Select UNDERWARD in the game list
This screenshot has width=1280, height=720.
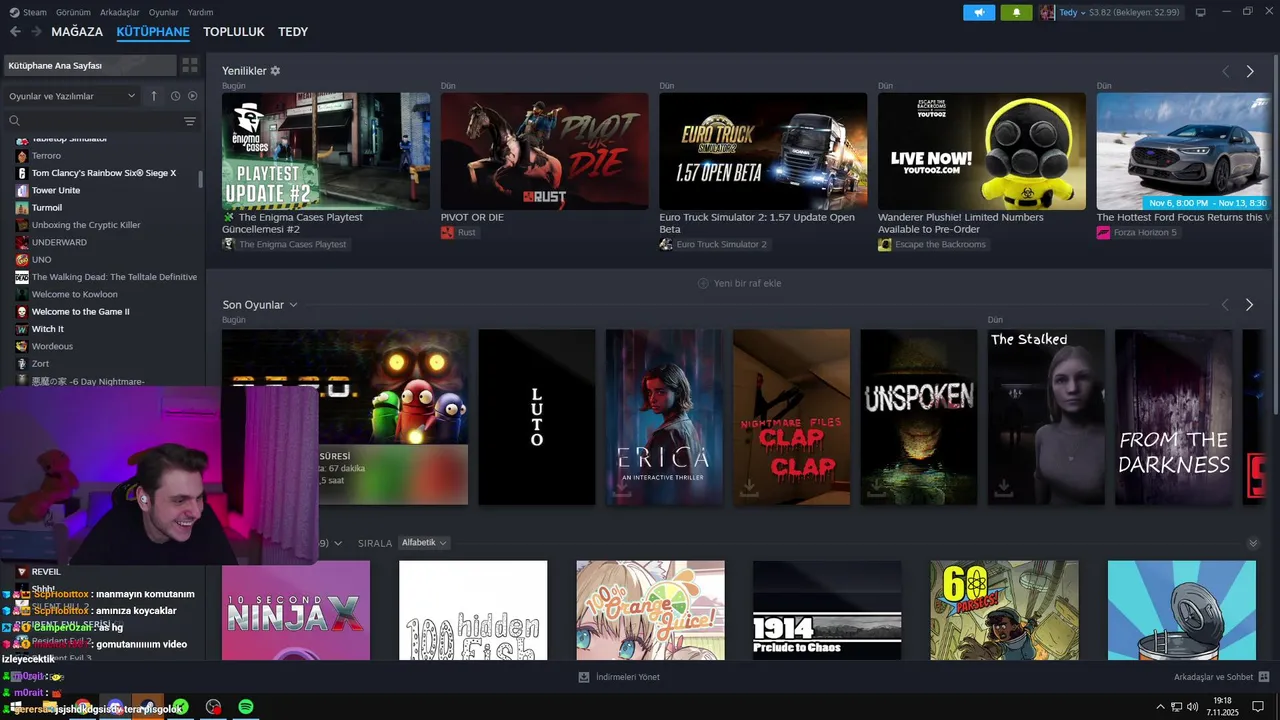click(x=59, y=242)
